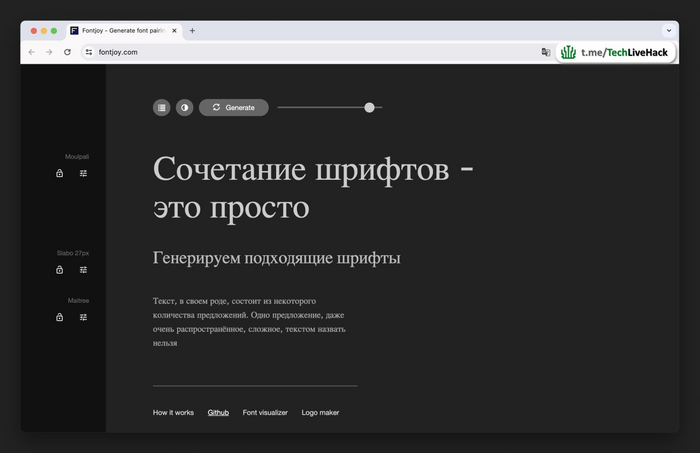Go to Font visualizer page
The width and height of the screenshot is (700, 453).
[x=265, y=412]
